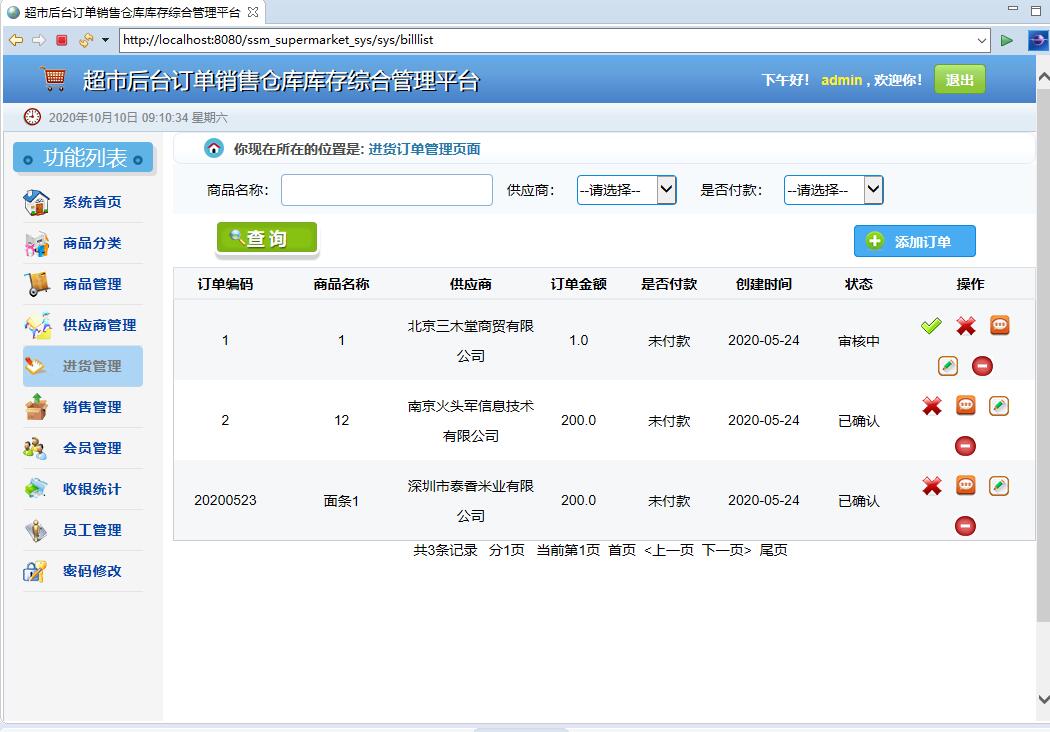Delete order 20200523 using the red X icon
The height and width of the screenshot is (732, 1050).
(x=931, y=486)
